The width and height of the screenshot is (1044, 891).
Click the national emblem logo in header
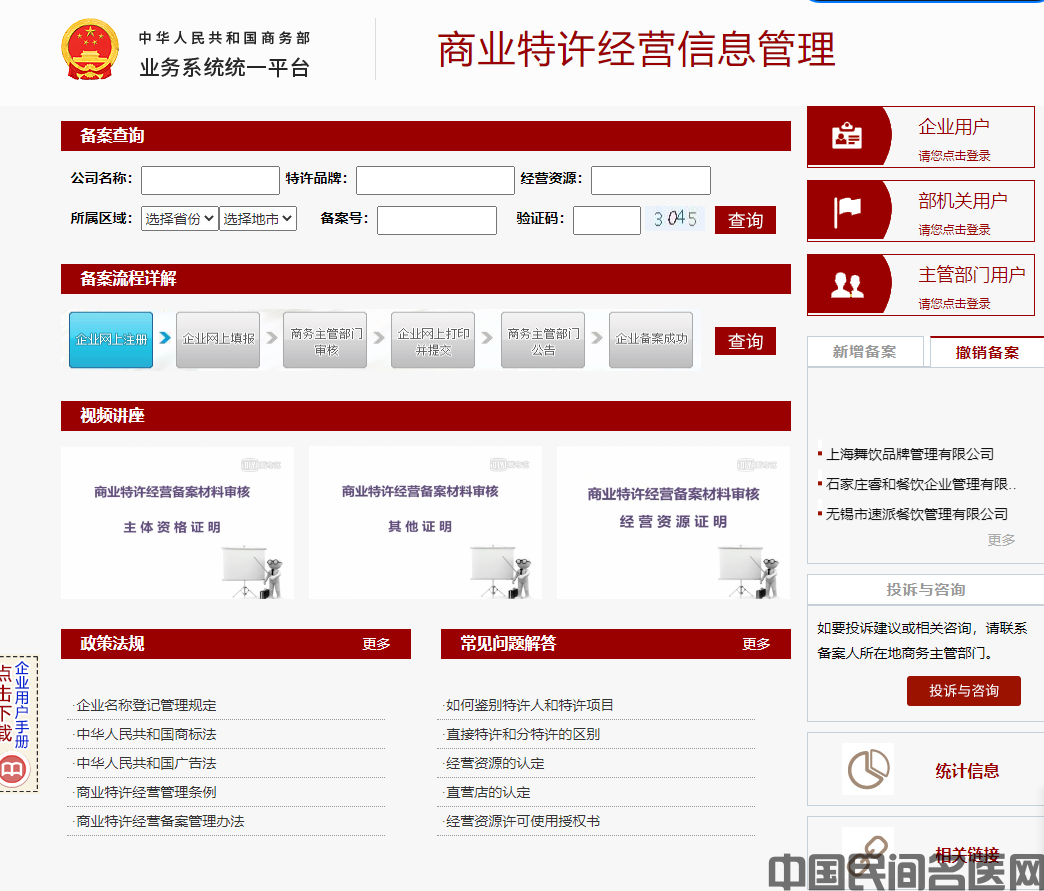(x=90, y=50)
